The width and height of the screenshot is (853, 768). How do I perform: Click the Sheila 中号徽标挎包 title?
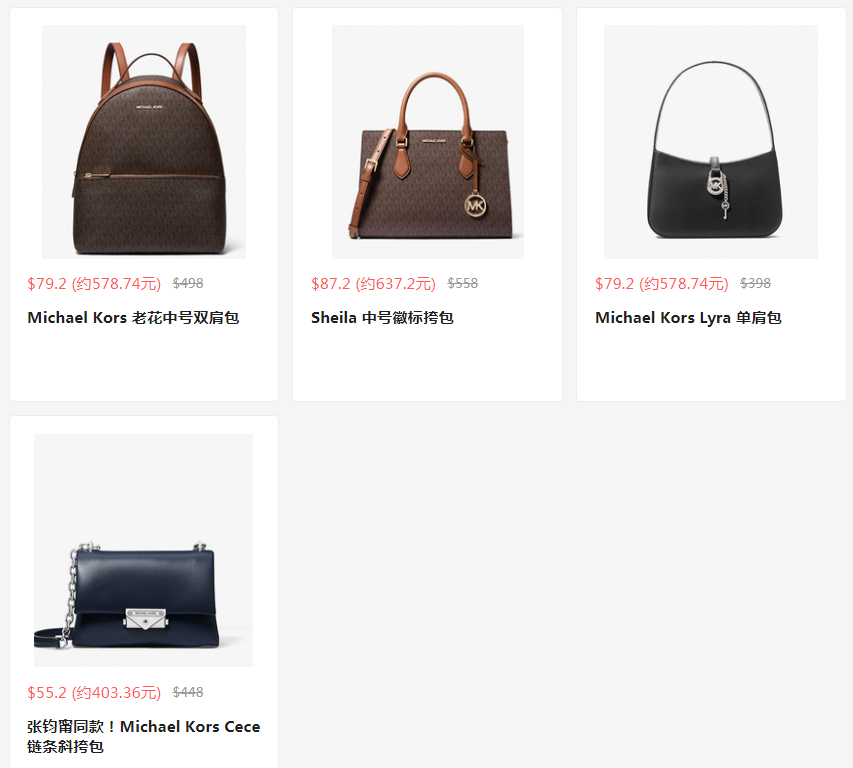(382, 318)
